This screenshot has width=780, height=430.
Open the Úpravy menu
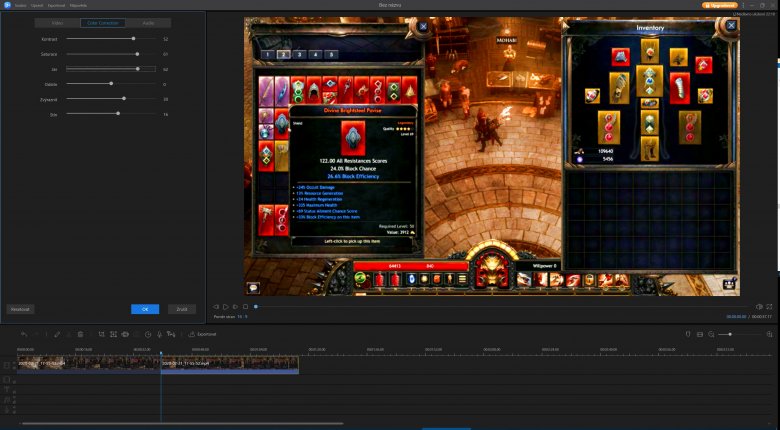coord(37,5)
